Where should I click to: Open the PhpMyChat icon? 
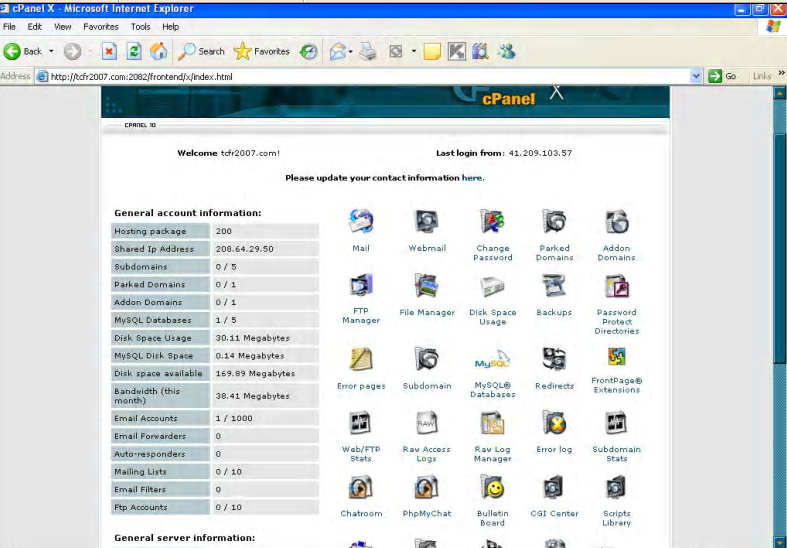[x=427, y=487]
